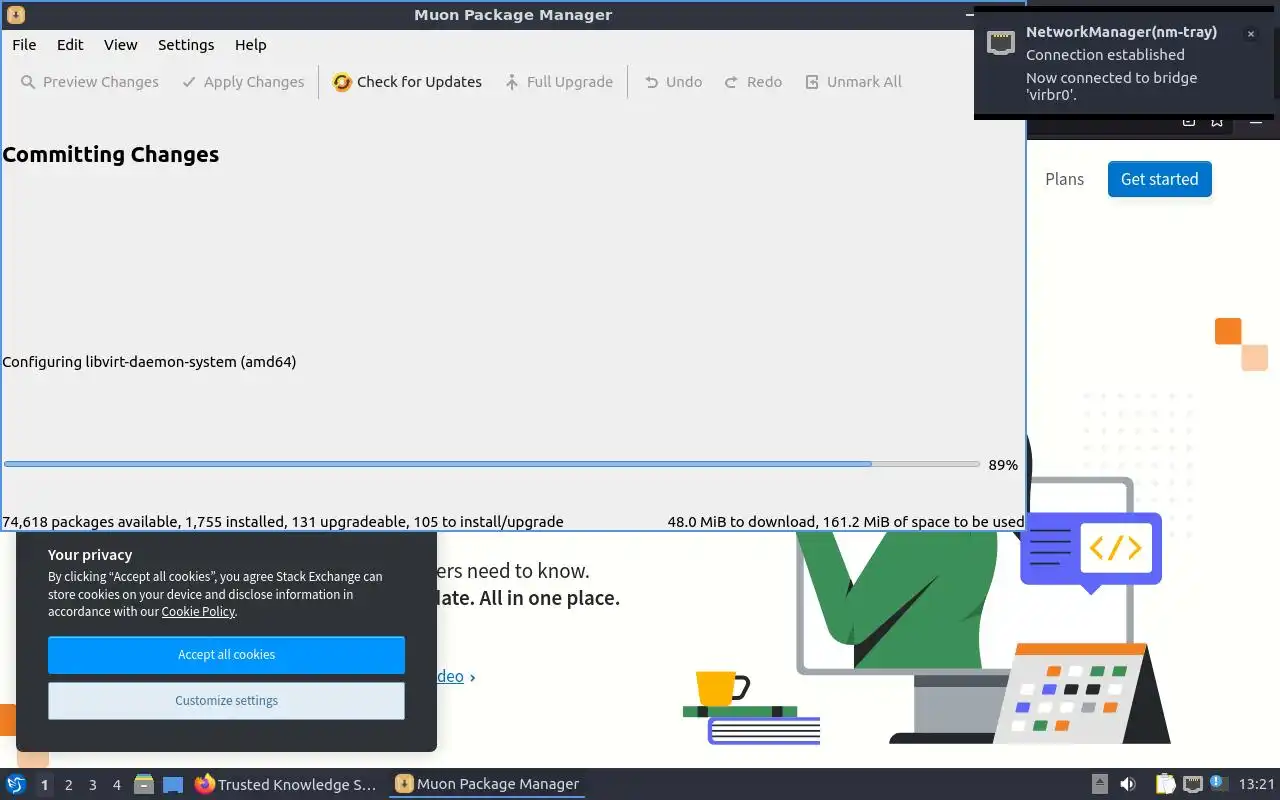Open the application menu launcher in taskbar
Image resolution: width=1280 pixels, height=800 pixels.
pyautogui.click(x=15, y=785)
